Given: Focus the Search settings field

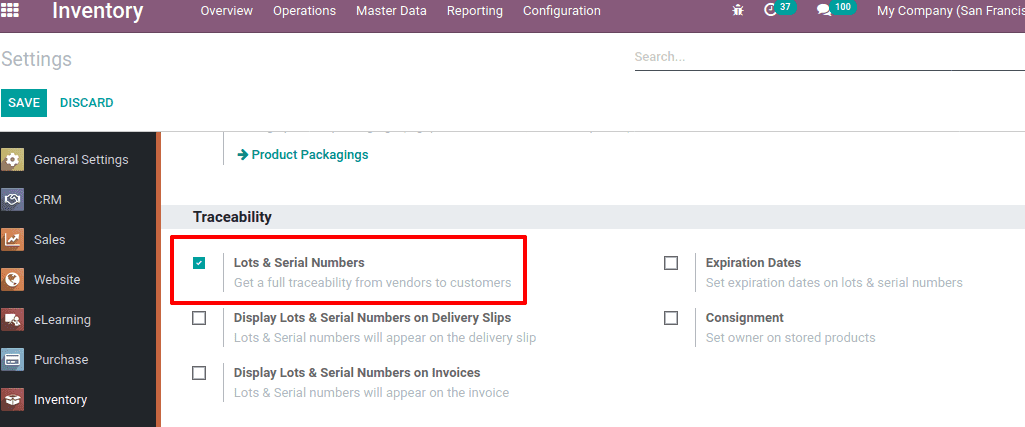Looking at the screenshot, I should click(x=830, y=57).
